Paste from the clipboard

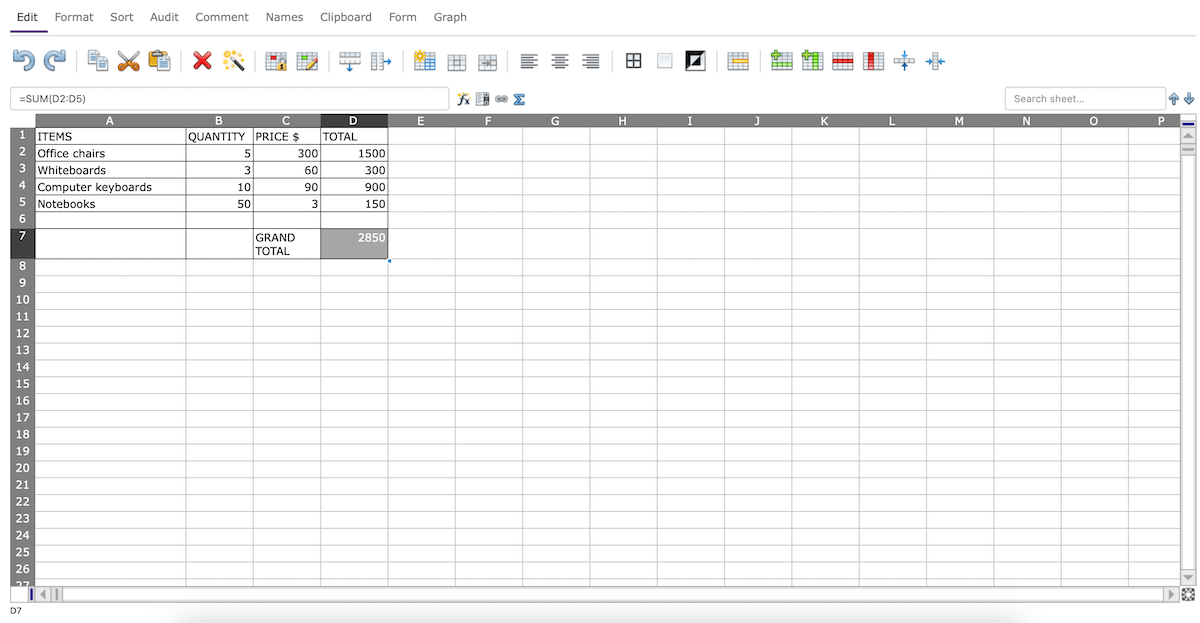point(159,61)
